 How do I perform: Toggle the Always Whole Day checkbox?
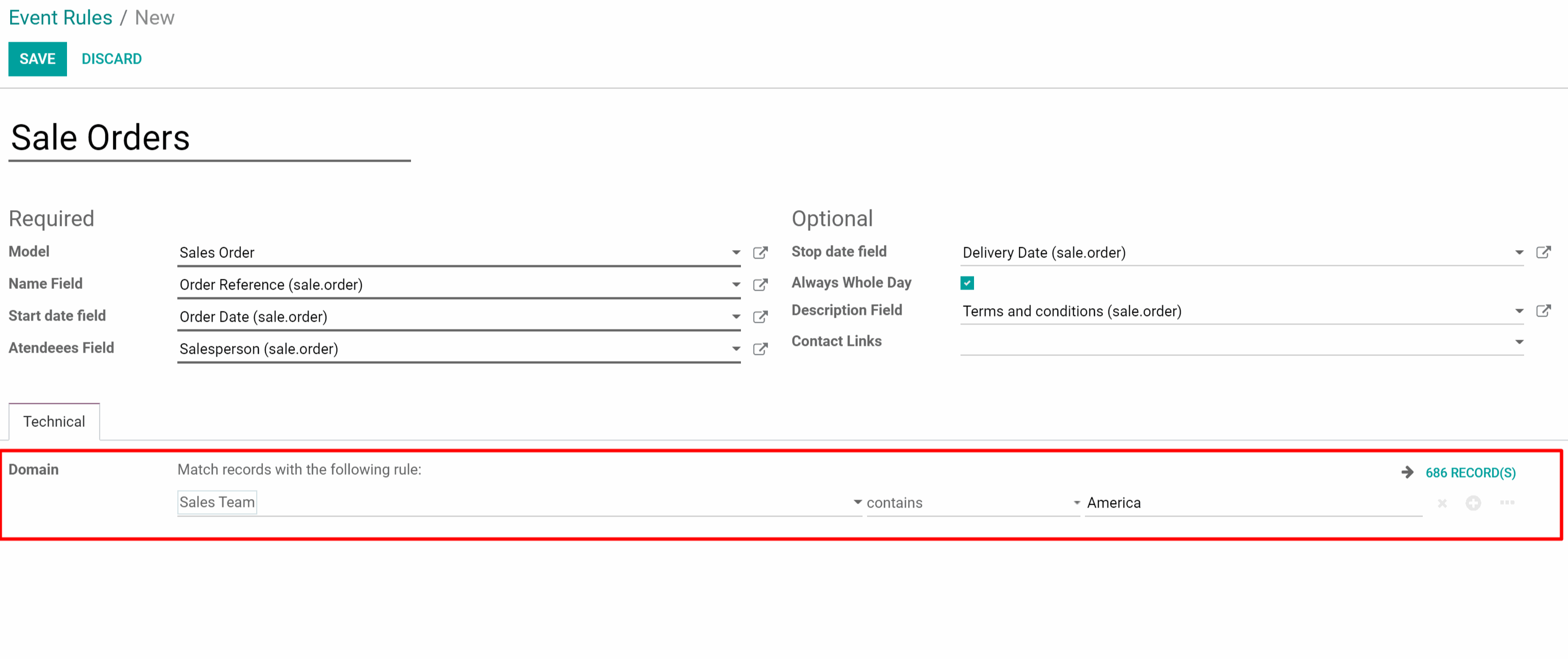[967, 283]
